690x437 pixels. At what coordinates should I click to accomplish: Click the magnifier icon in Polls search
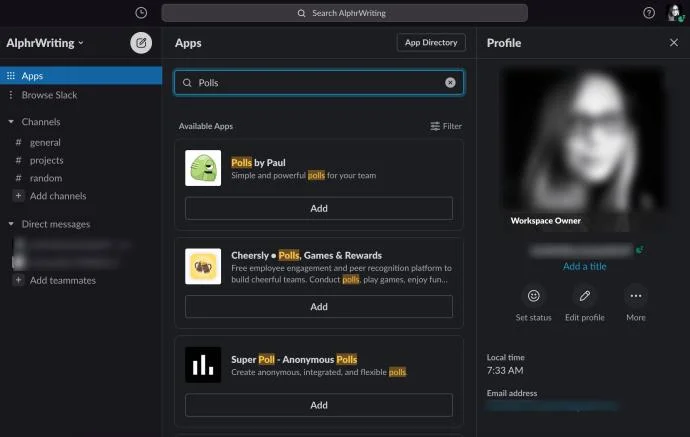tap(187, 83)
